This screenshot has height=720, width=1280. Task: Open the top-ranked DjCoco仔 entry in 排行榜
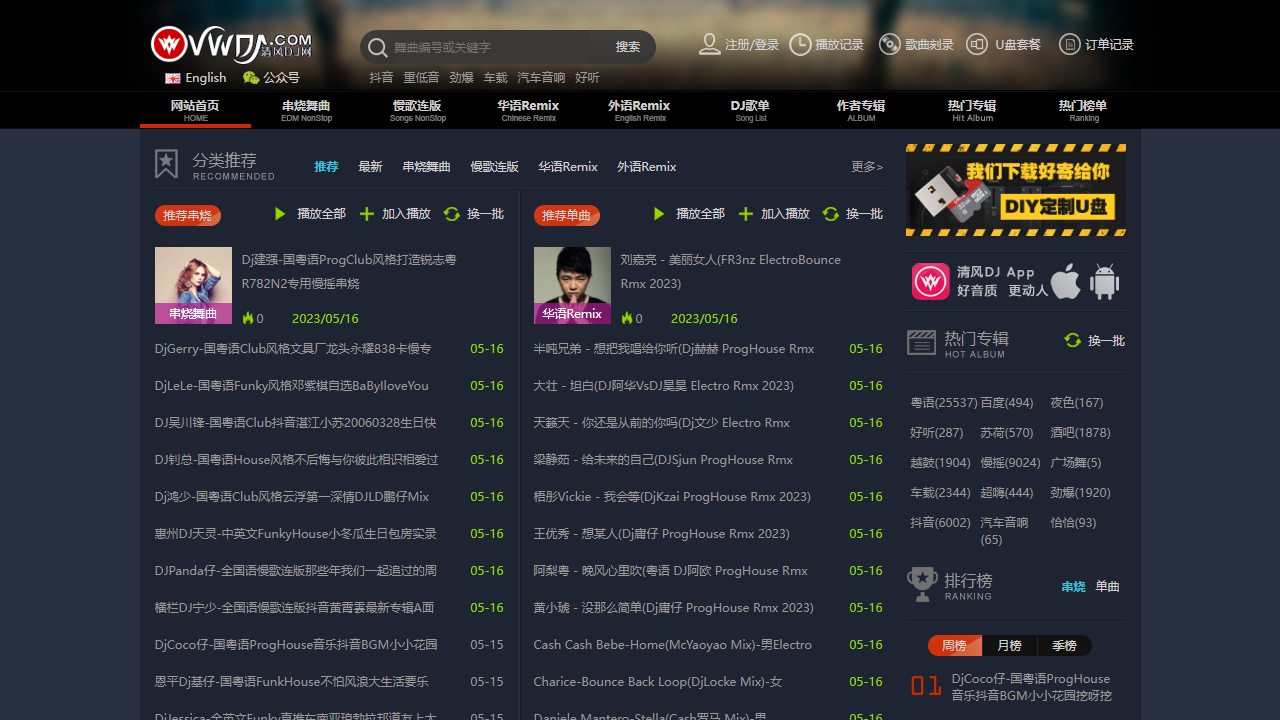pos(1031,687)
